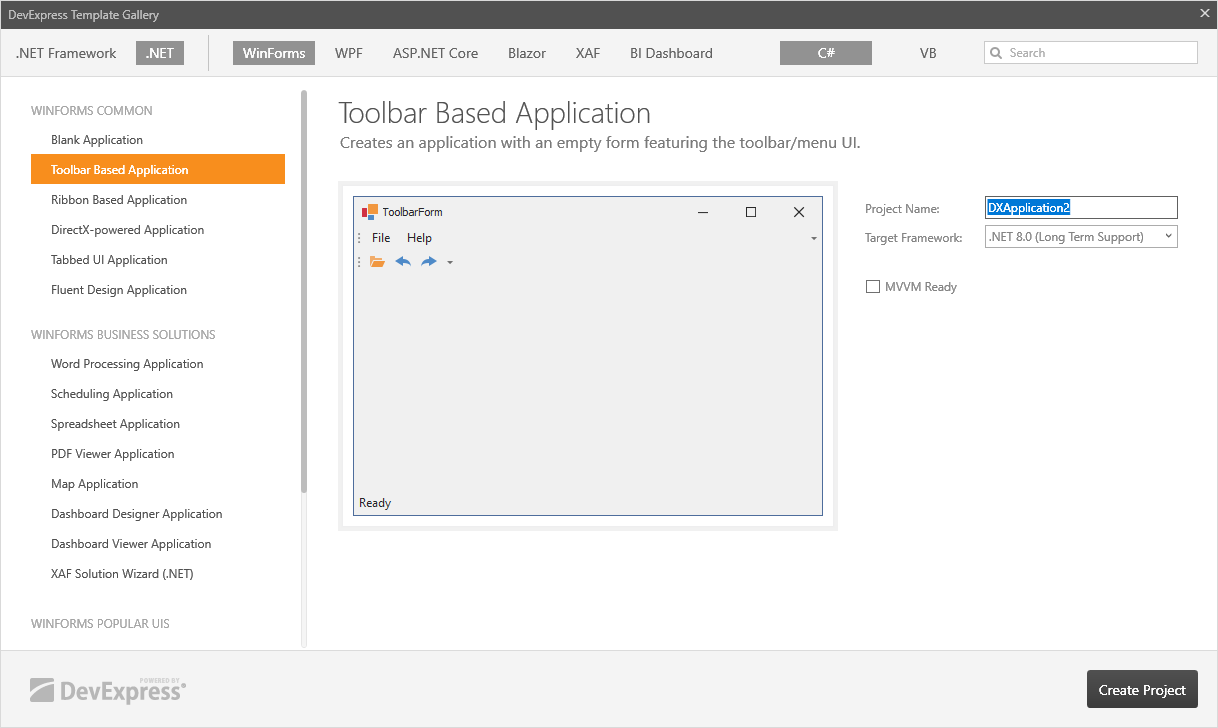The width and height of the screenshot is (1218, 728).
Task: Click the undo arrow in preview toolbar
Action: tap(403, 262)
